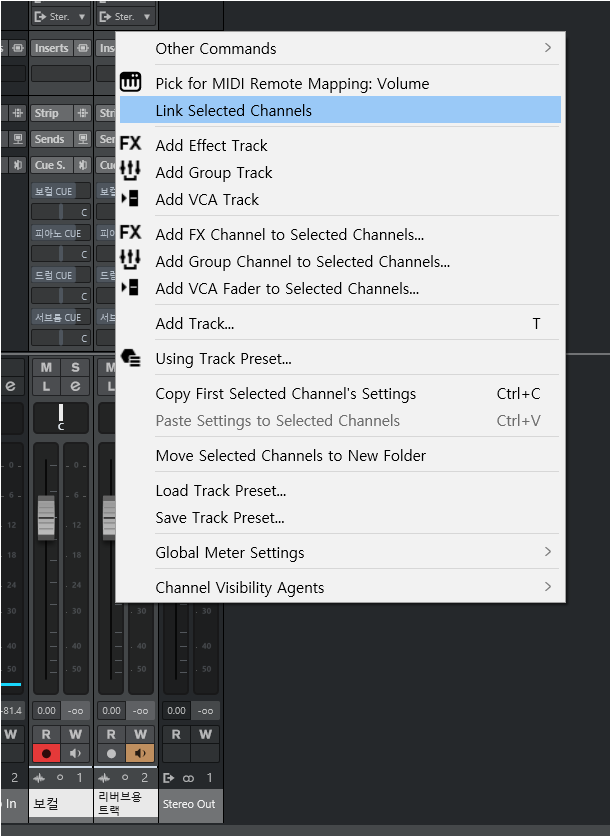The width and height of the screenshot is (611, 837).
Task: Click the VCA icon beside Add VCA Track
Action: click(x=131, y=199)
